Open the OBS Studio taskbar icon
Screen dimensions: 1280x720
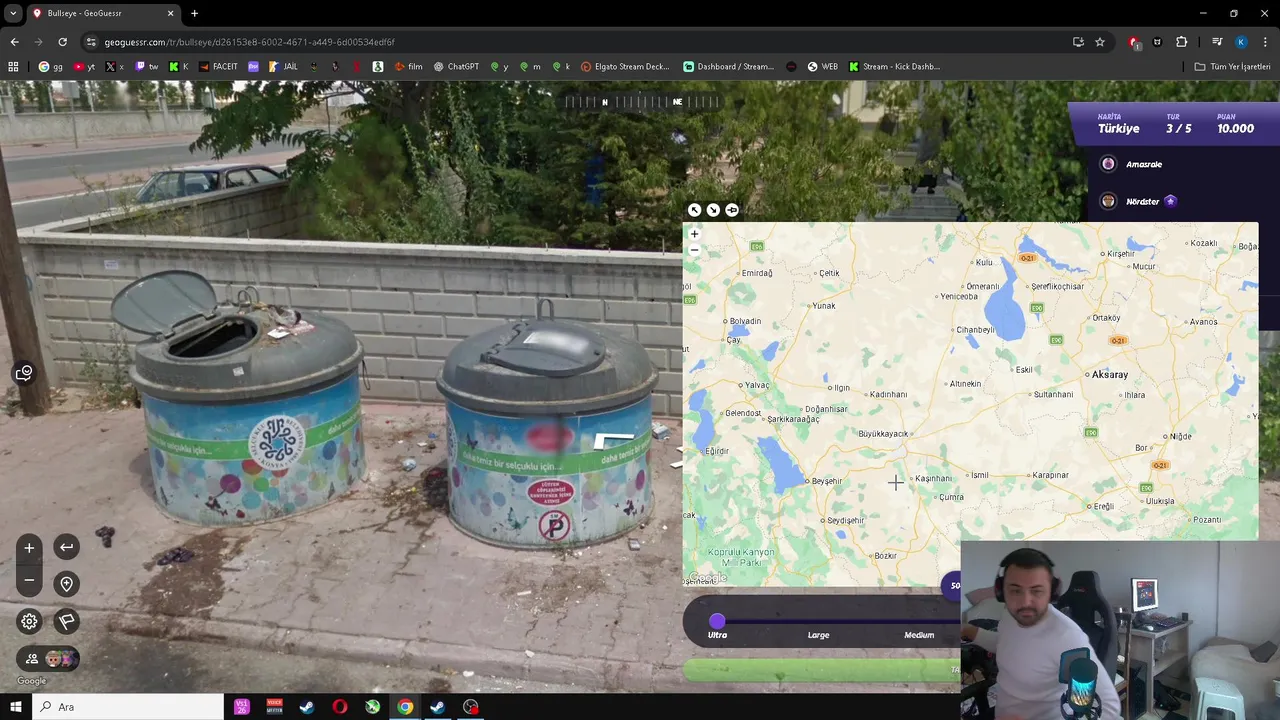pos(471,707)
